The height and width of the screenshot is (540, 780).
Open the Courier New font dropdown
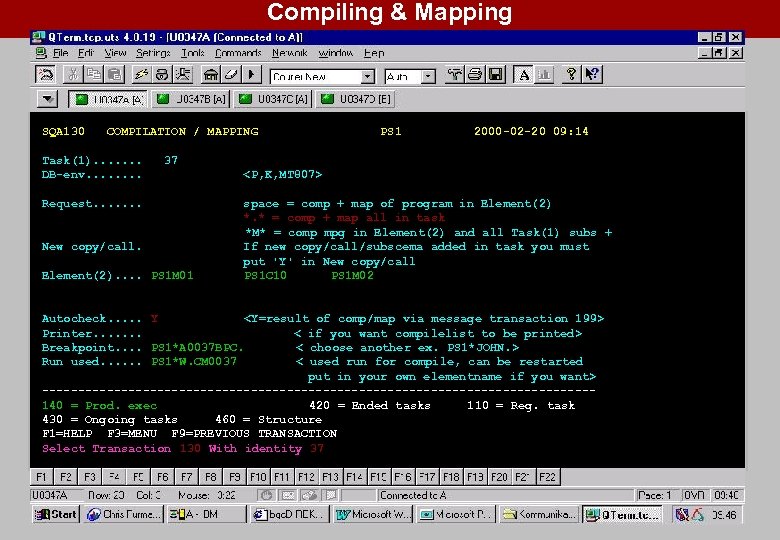click(367, 77)
